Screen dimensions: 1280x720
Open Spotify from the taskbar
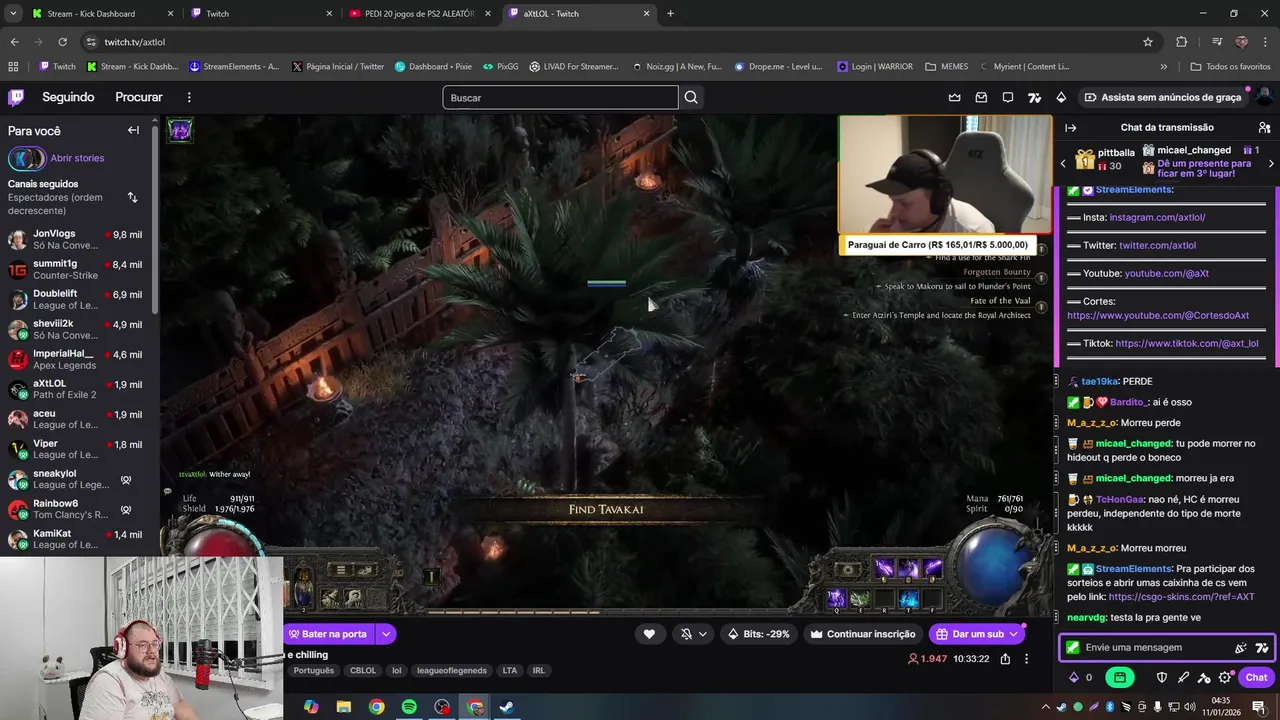409,707
